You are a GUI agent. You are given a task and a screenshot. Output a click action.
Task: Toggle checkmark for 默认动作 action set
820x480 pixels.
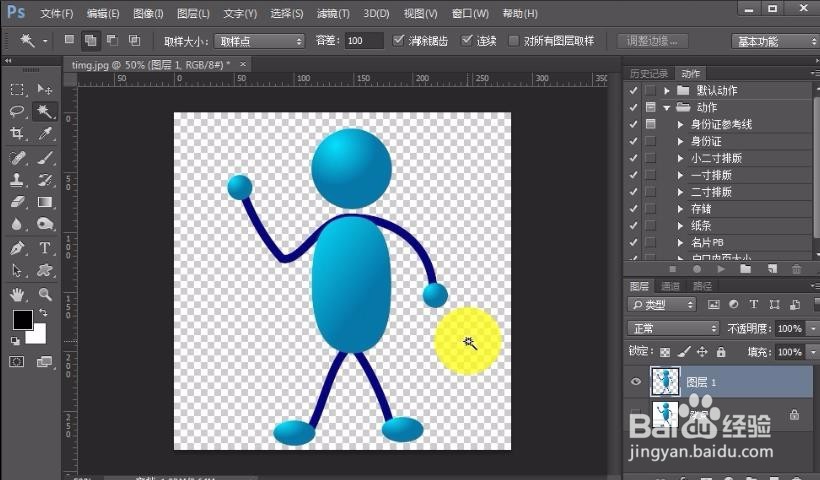click(x=633, y=90)
